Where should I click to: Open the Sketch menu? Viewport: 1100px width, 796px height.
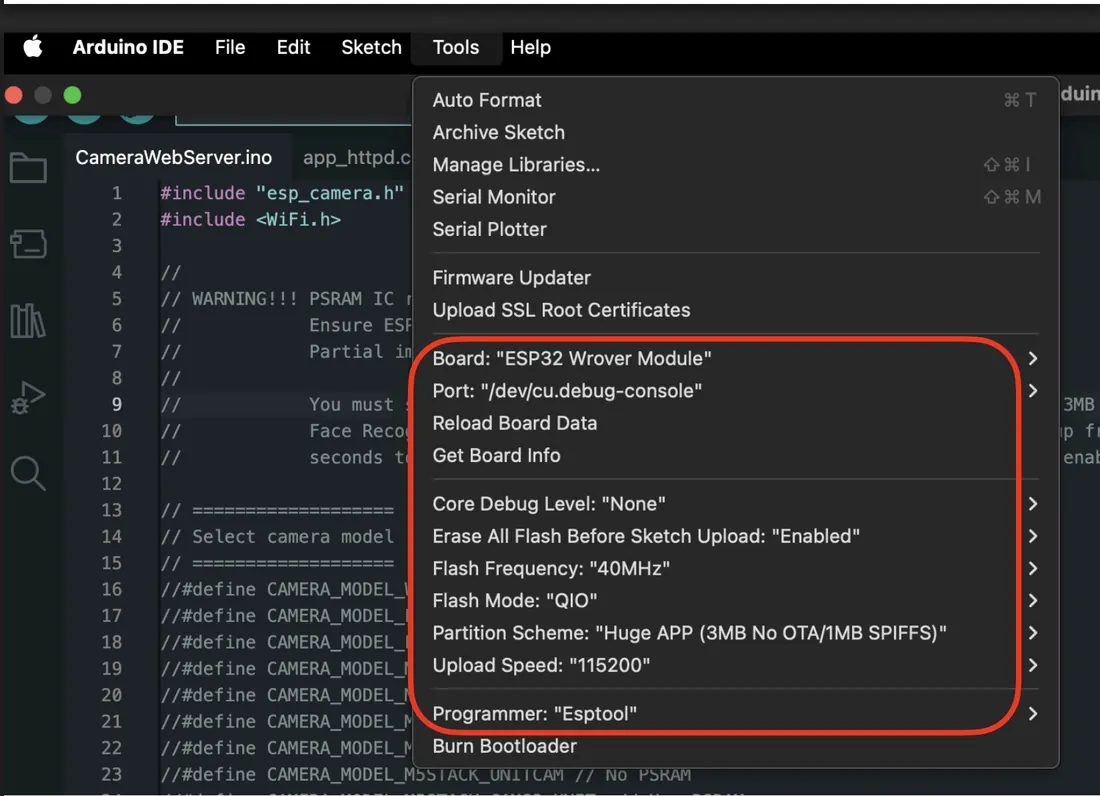coord(371,47)
